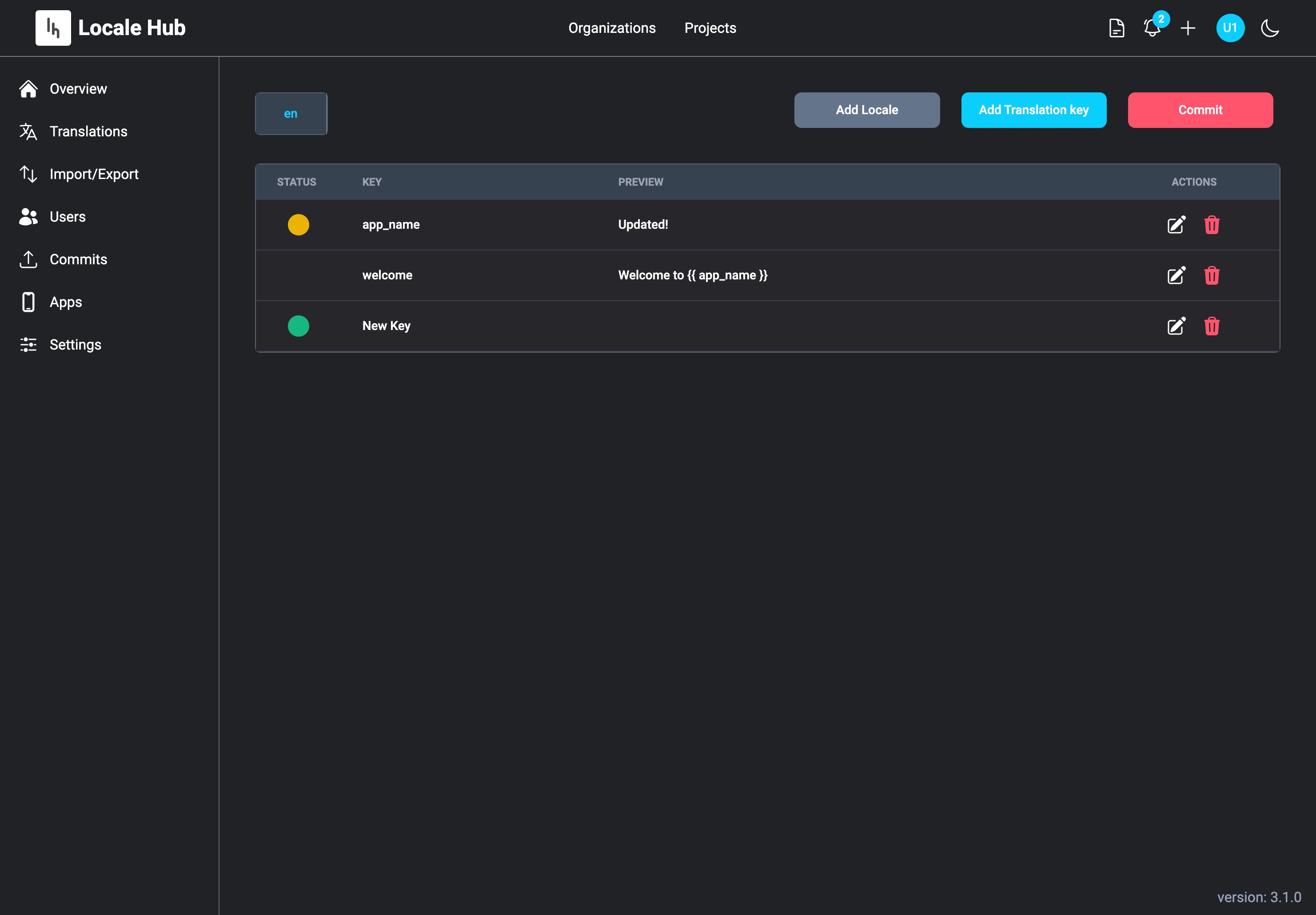Click the Settings sliders icon
The image size is (1316, 915).
(x=28, y=344)
